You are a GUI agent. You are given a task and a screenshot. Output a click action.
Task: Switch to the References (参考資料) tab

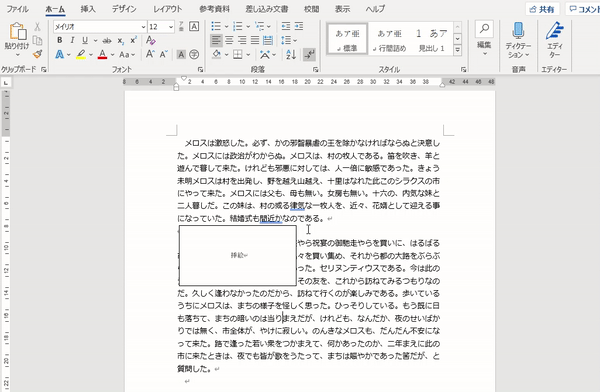point(214,9)
